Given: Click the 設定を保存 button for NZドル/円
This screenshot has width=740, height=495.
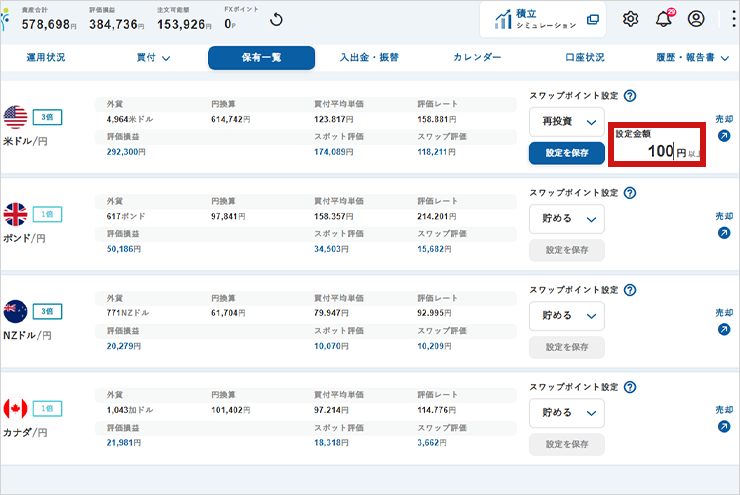Looking at the screenshot, I should (x=567, y=347).
